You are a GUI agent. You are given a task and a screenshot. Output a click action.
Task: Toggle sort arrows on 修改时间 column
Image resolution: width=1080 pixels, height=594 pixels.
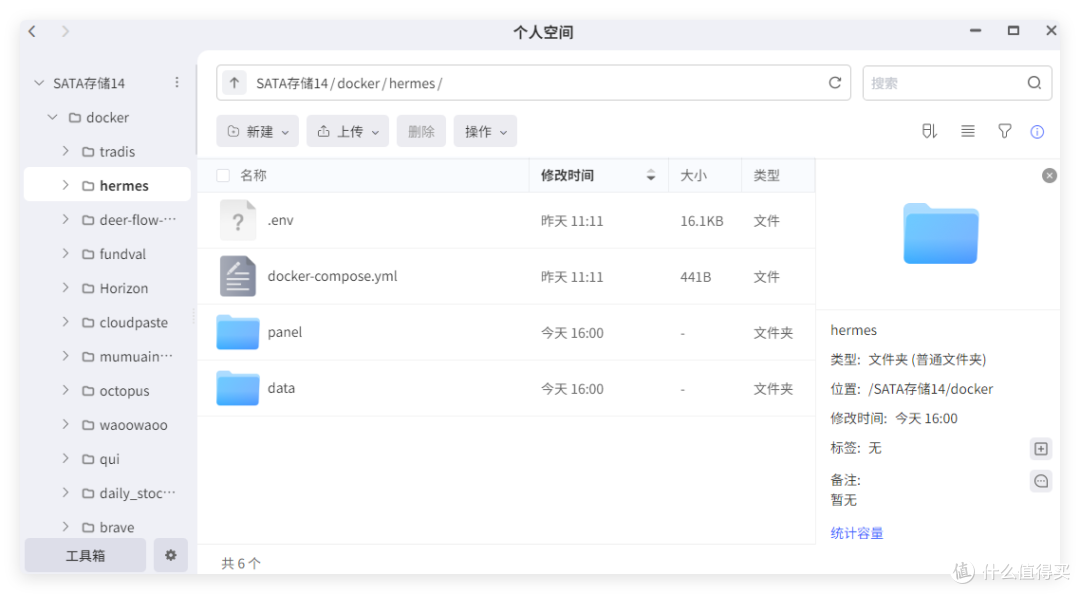click(x=650, y=175)
